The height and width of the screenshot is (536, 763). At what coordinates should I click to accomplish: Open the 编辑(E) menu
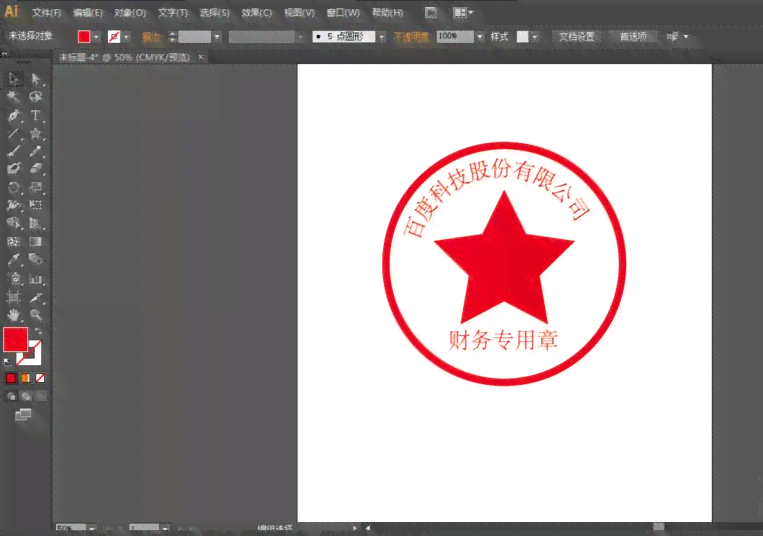(88, 13)
